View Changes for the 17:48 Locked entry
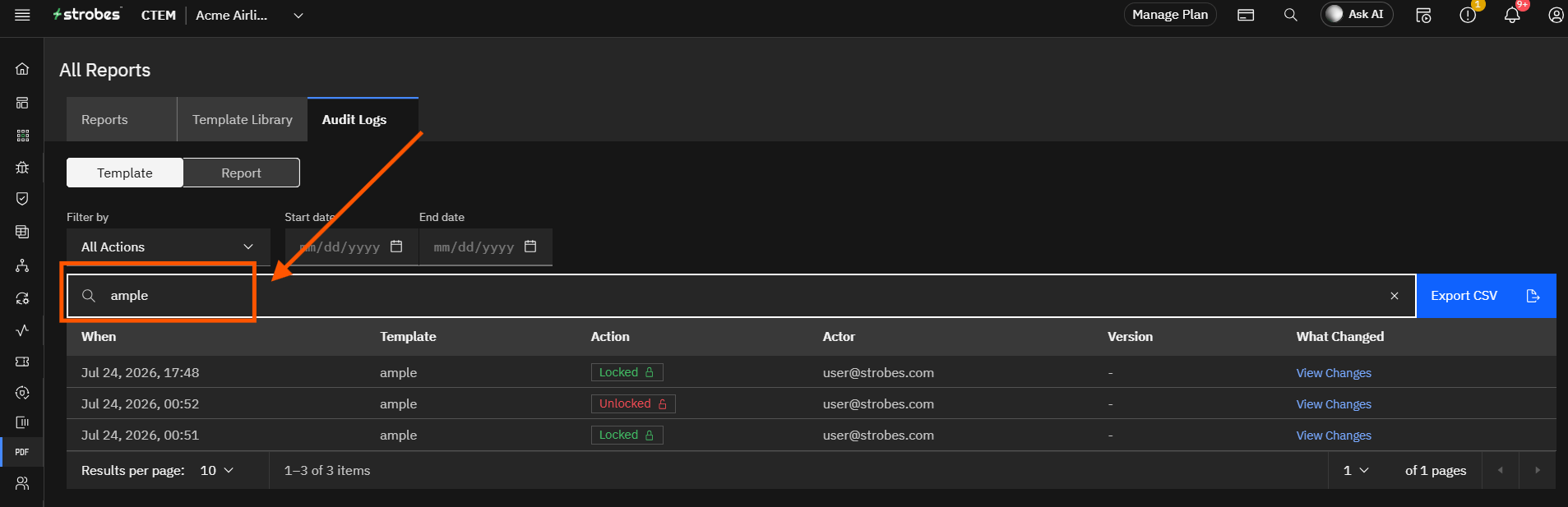 1334,373
